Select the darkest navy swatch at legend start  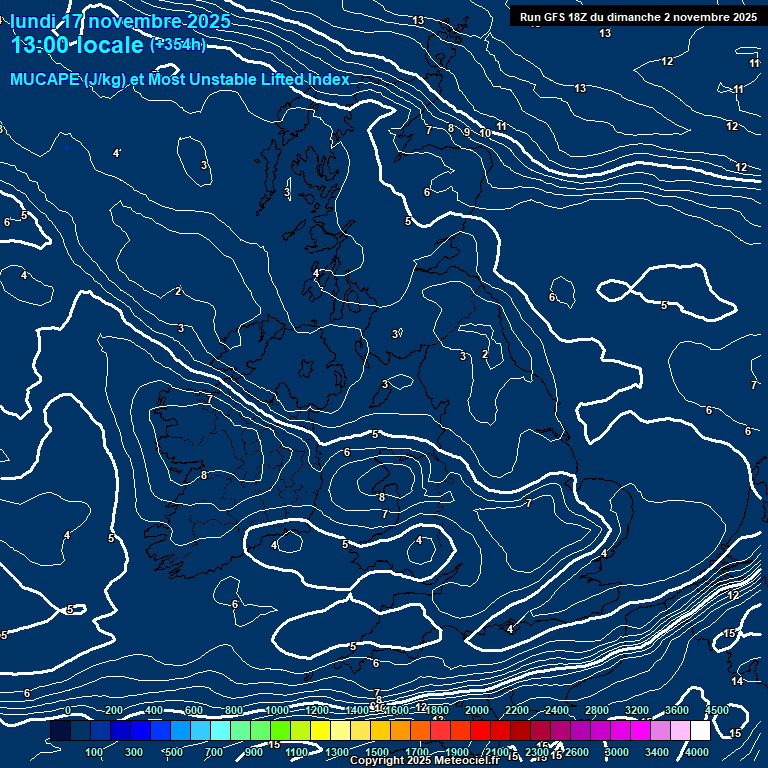[x=60, y=732]
